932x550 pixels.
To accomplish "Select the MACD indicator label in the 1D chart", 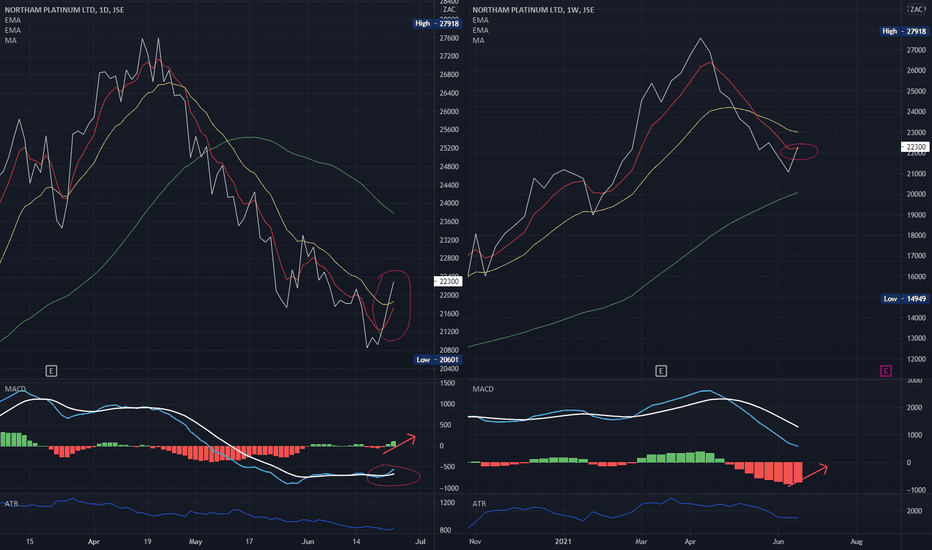I will pyautogui.click(x=15, y=389).
